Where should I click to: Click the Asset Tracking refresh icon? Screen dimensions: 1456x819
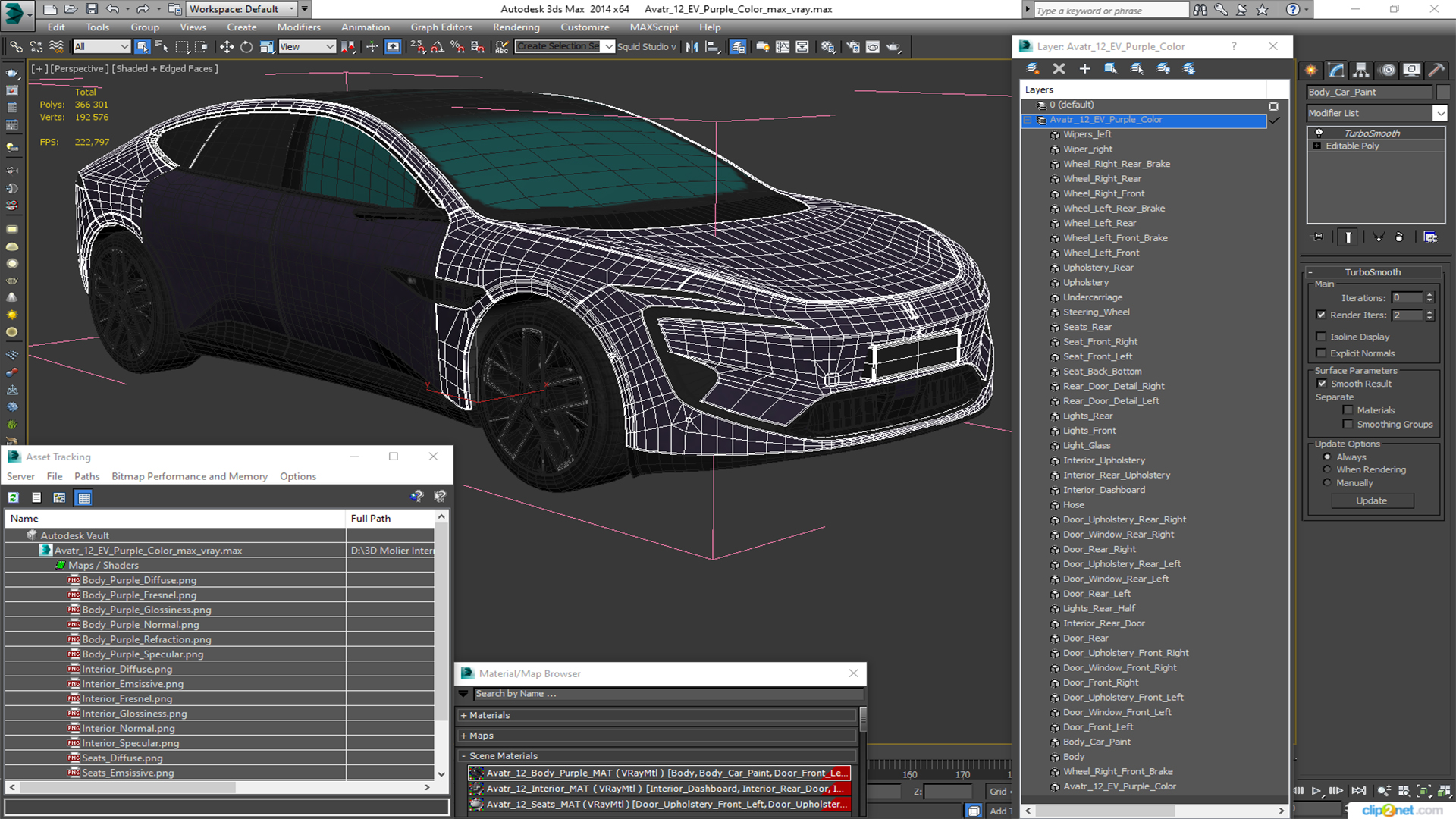click(x=14, y=498)
